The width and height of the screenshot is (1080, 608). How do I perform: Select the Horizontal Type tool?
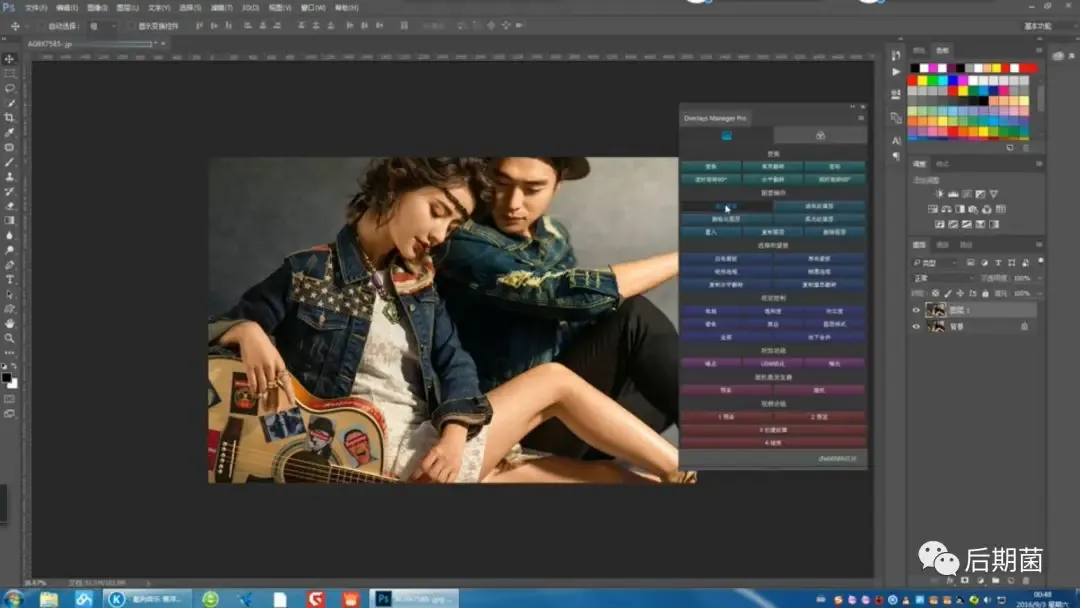click(10, 279)
